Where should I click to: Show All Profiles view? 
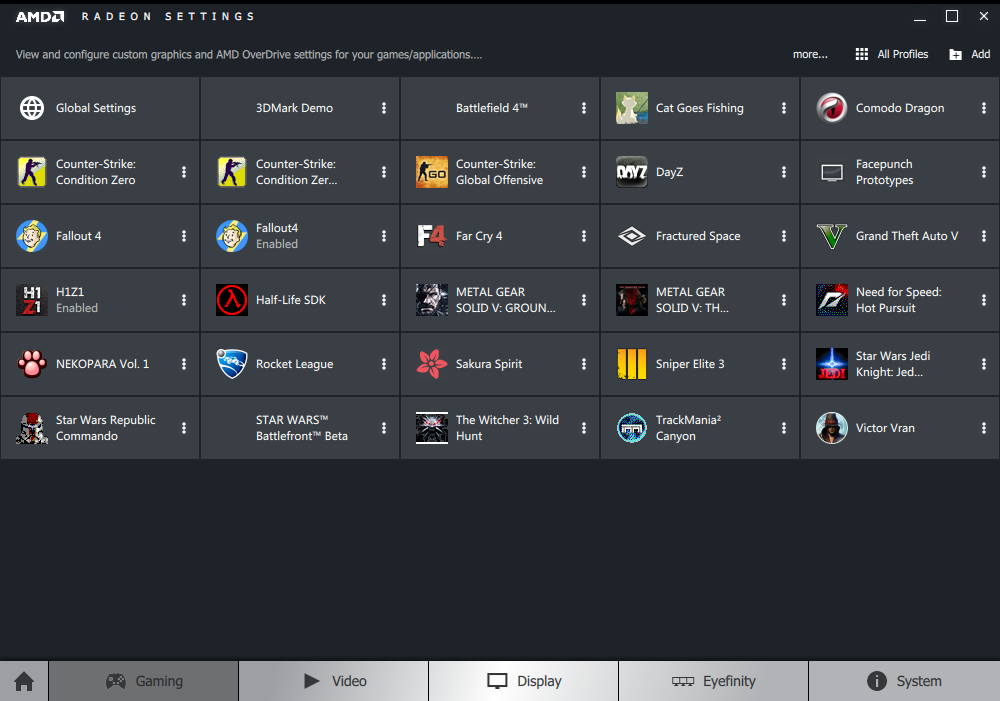coord(892,54)
